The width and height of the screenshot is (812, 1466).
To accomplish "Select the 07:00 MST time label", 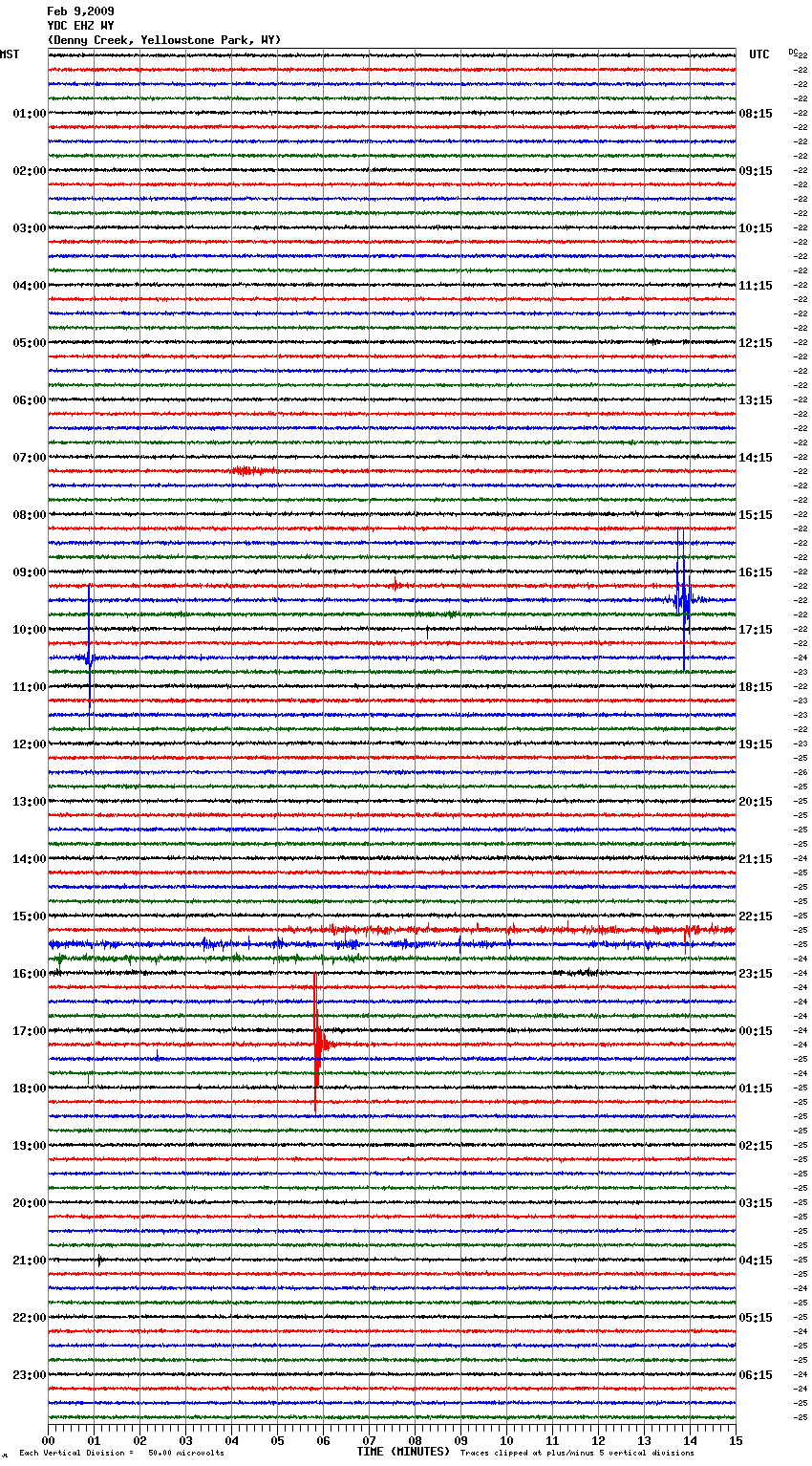I will 30,458.
